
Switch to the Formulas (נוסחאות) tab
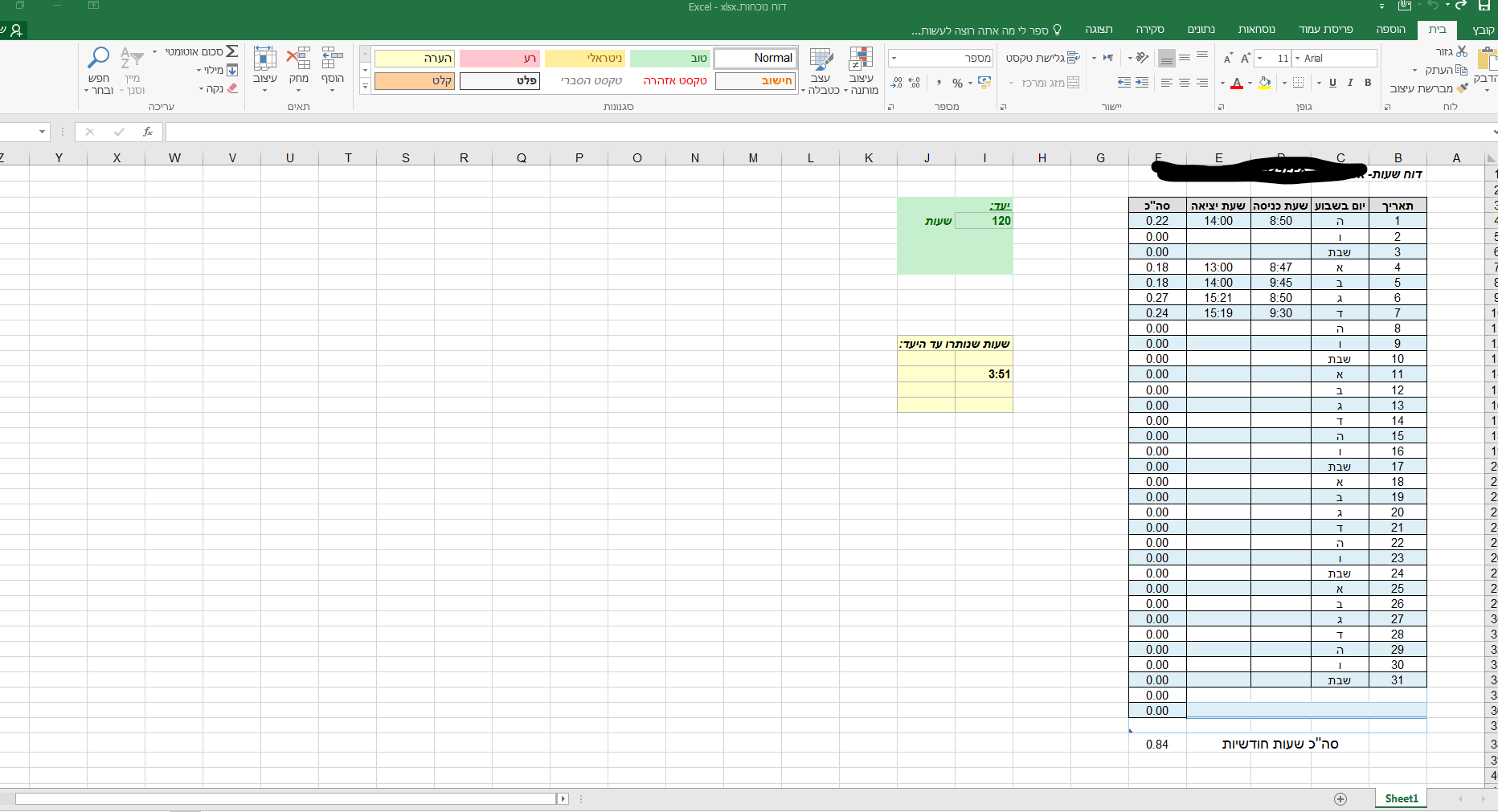[1257, 30]
